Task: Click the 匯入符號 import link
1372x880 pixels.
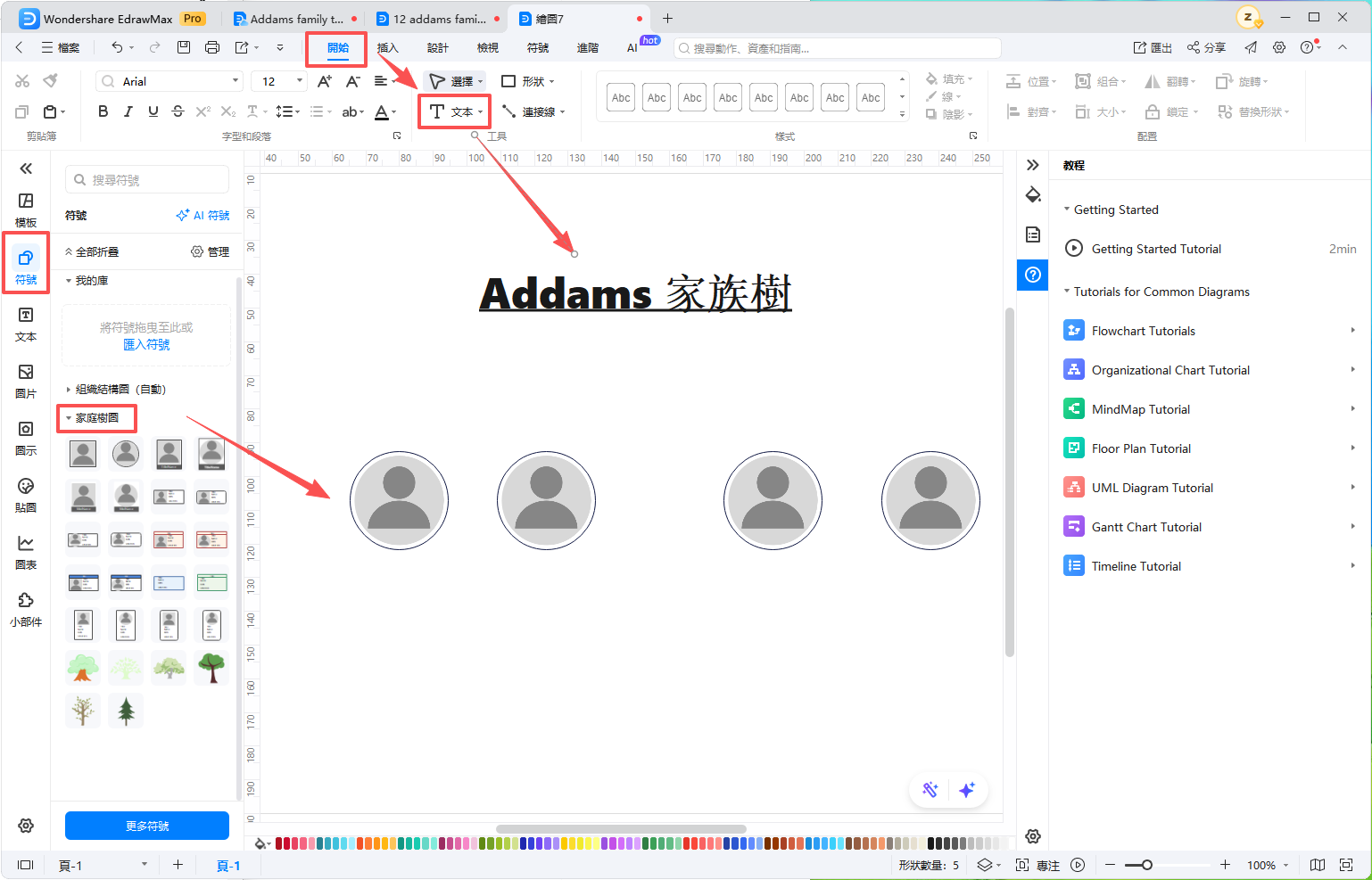Action: click(146, 344)
